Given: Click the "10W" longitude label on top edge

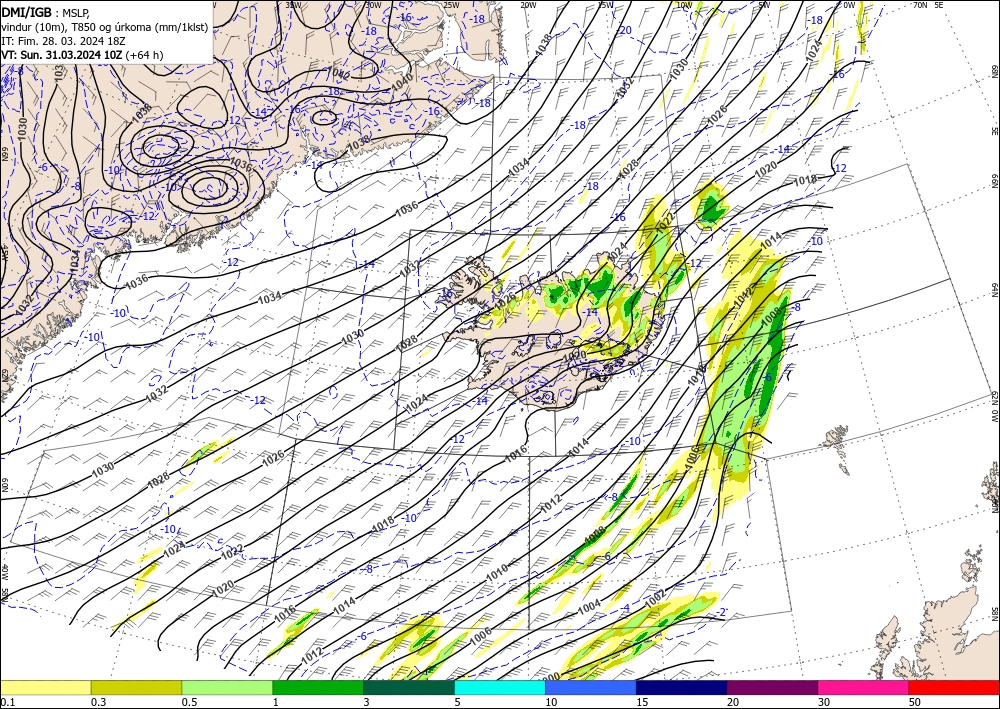Looking at the screenshot, I should click(684, 5).
